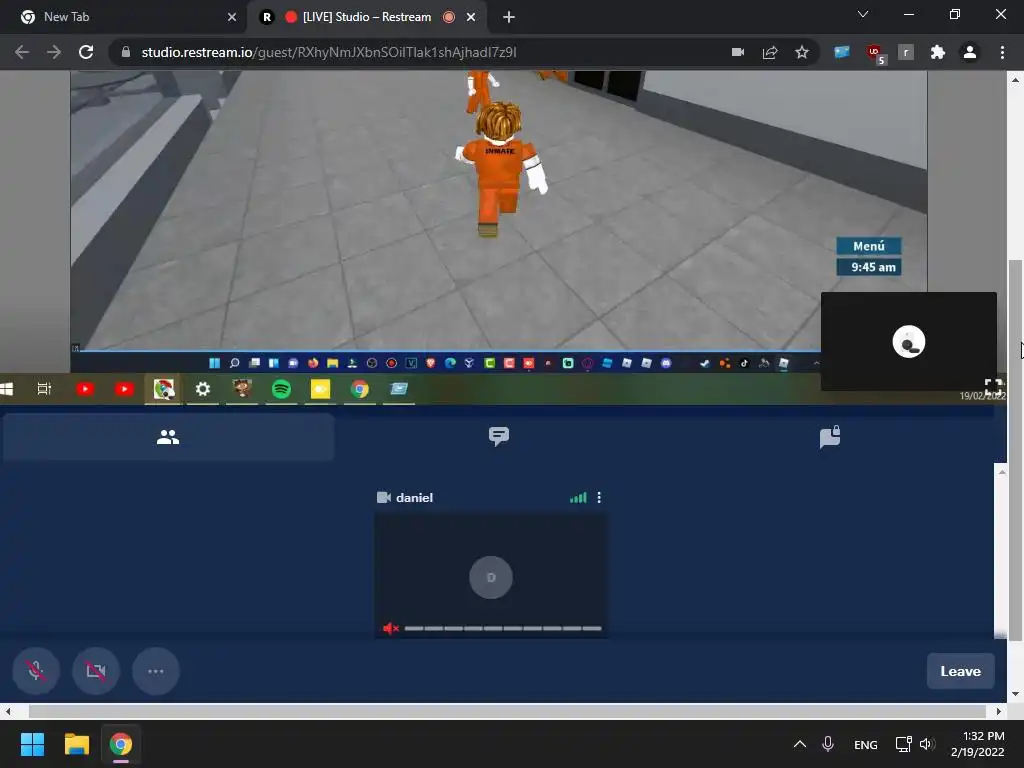Image resolution: width=1024 pixels, height=768 pixels.
Task: Focus the studio.restream.io address bar
Action: coord(418,52)
